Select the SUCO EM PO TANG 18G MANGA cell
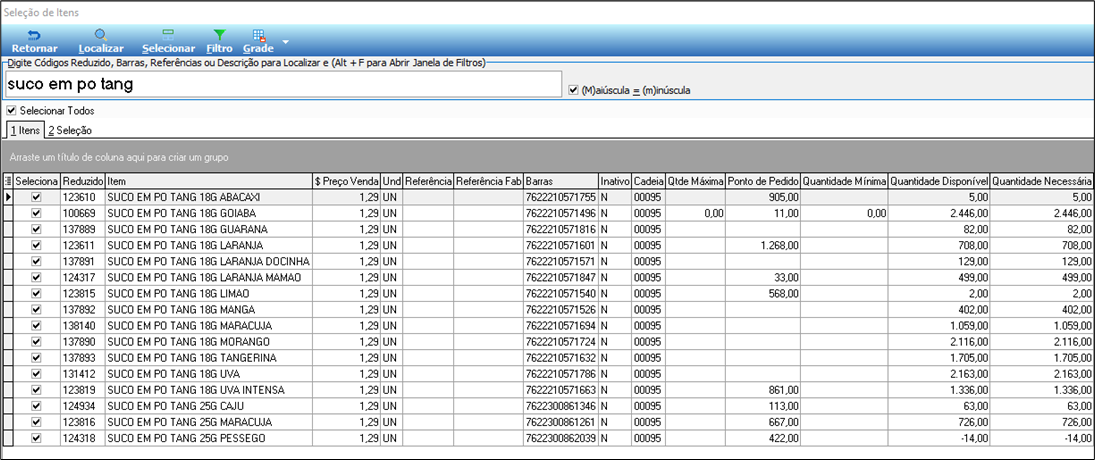1095x460 pixels. 209,309
